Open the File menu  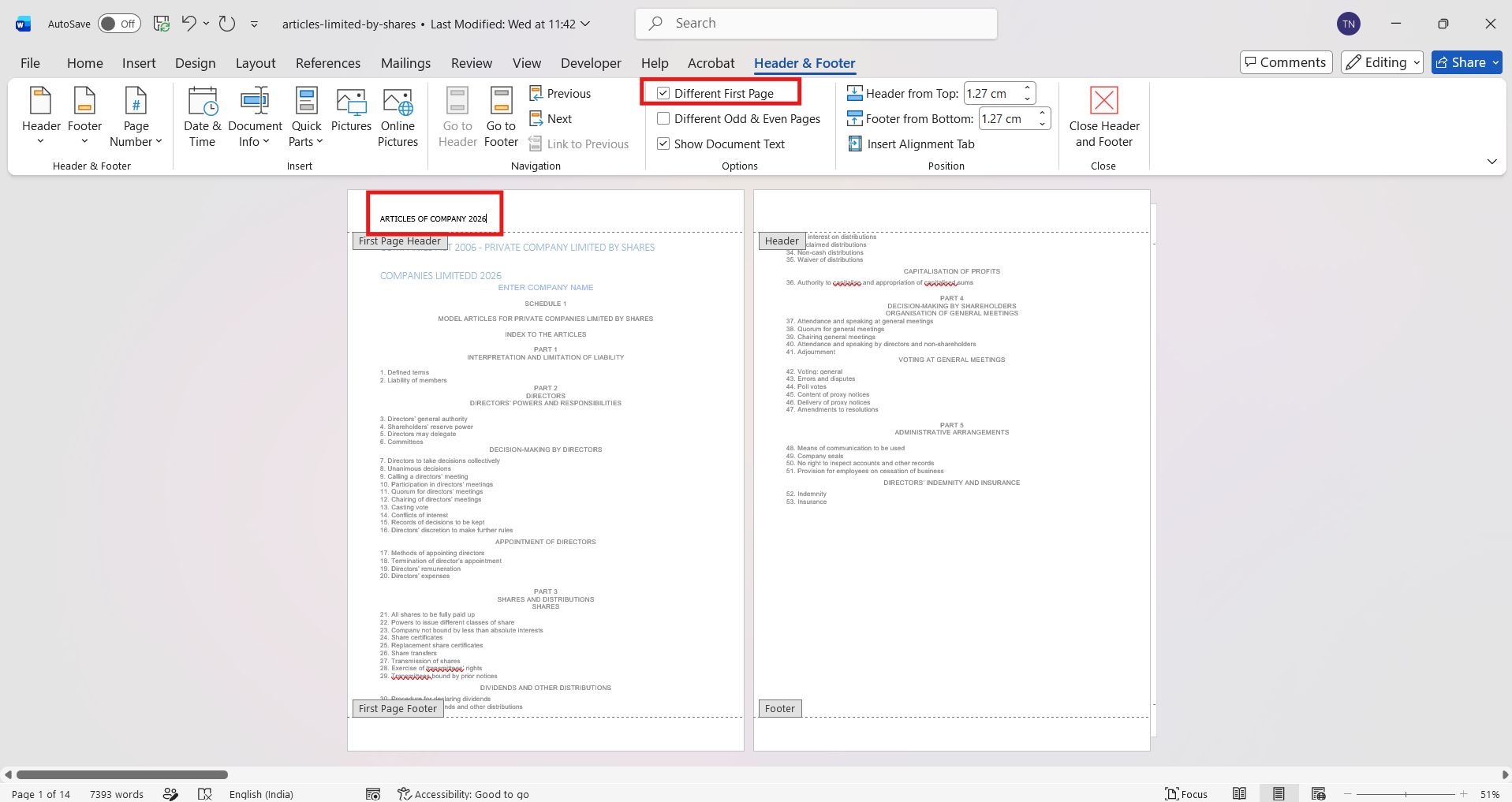tap(30, 63)
